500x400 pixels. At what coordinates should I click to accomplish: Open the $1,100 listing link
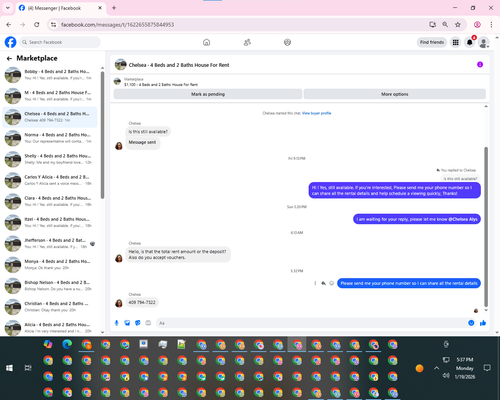point(161,85)
